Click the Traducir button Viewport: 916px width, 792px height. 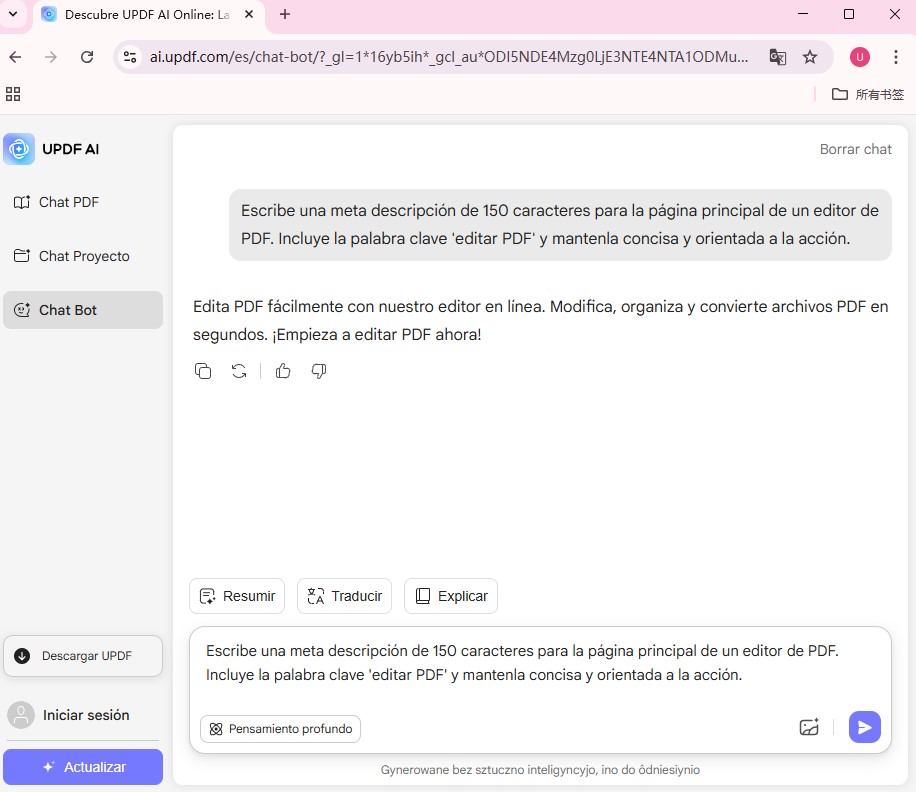tap(344, 596)
